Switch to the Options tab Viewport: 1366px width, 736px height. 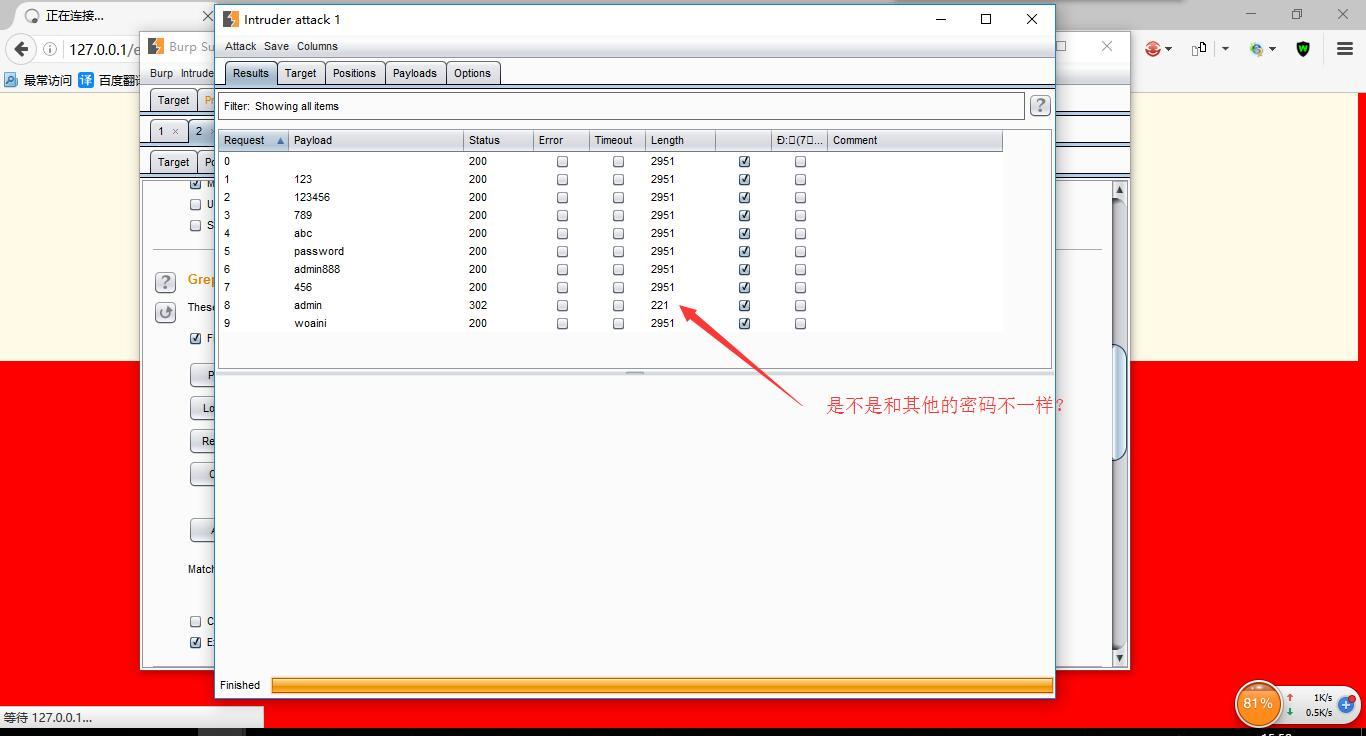click(x=472, y=73)
